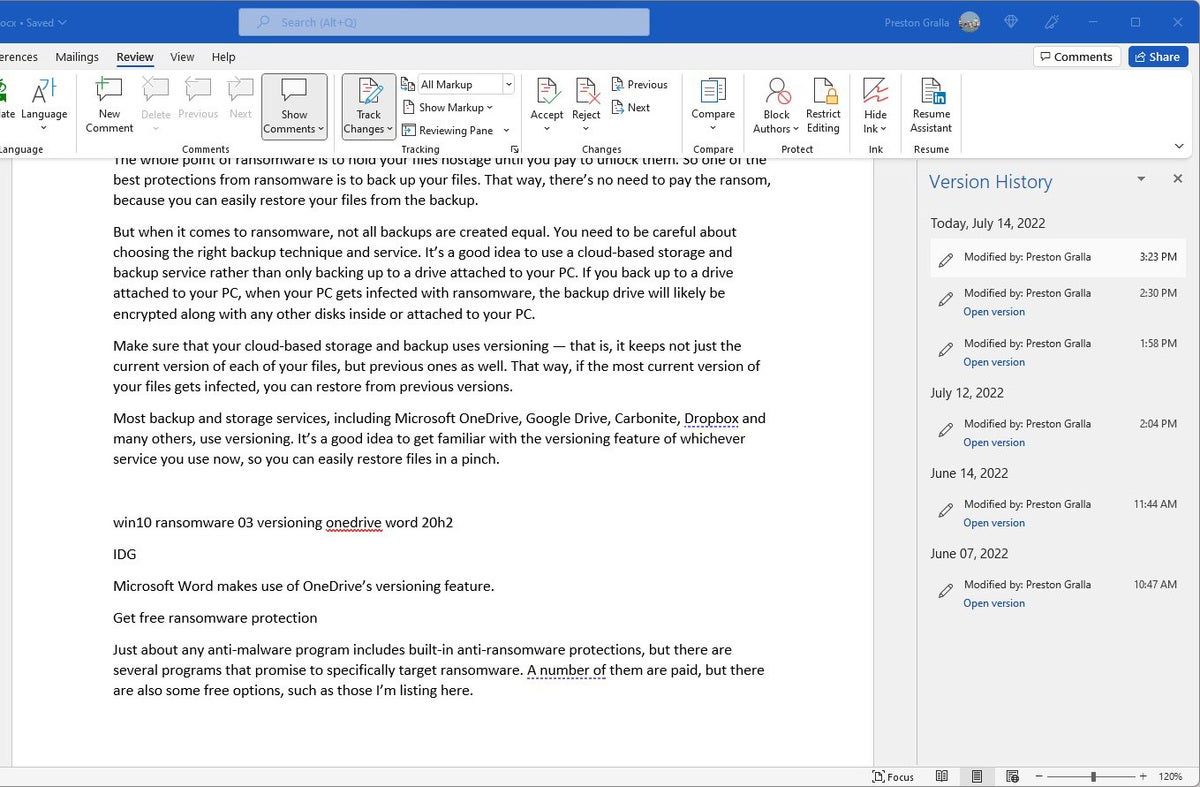Switch to Web Layout view icon
Viewport: 1200px width, 787px height.
click(1012, 776)
